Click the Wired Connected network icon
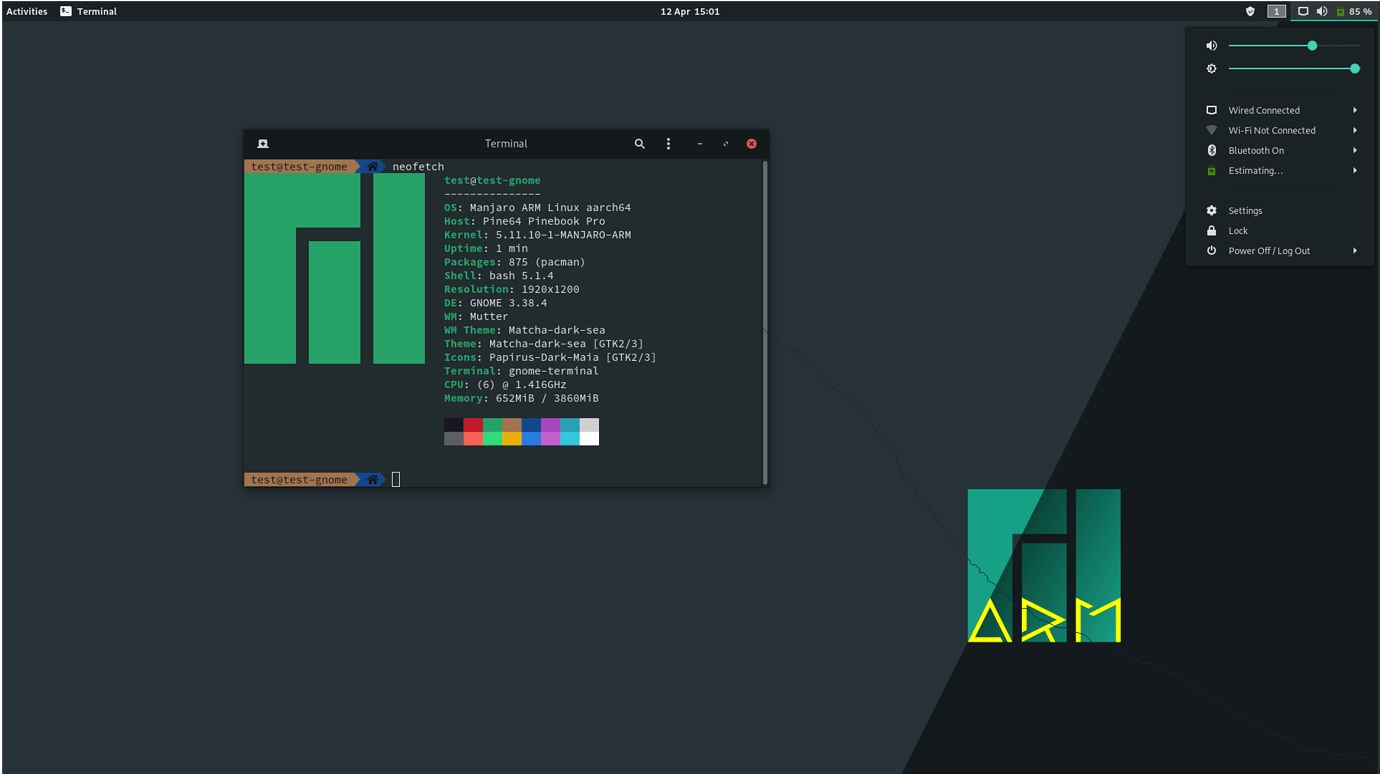 pyautogui.click(x=1211, y=110)
